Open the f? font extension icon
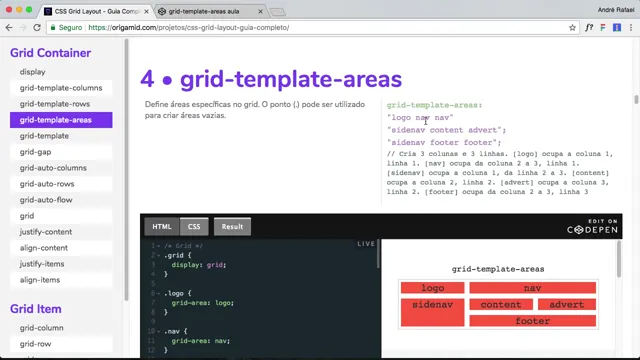Image resolution: width=640 pixels, height=360 pixels. (589, 27)
